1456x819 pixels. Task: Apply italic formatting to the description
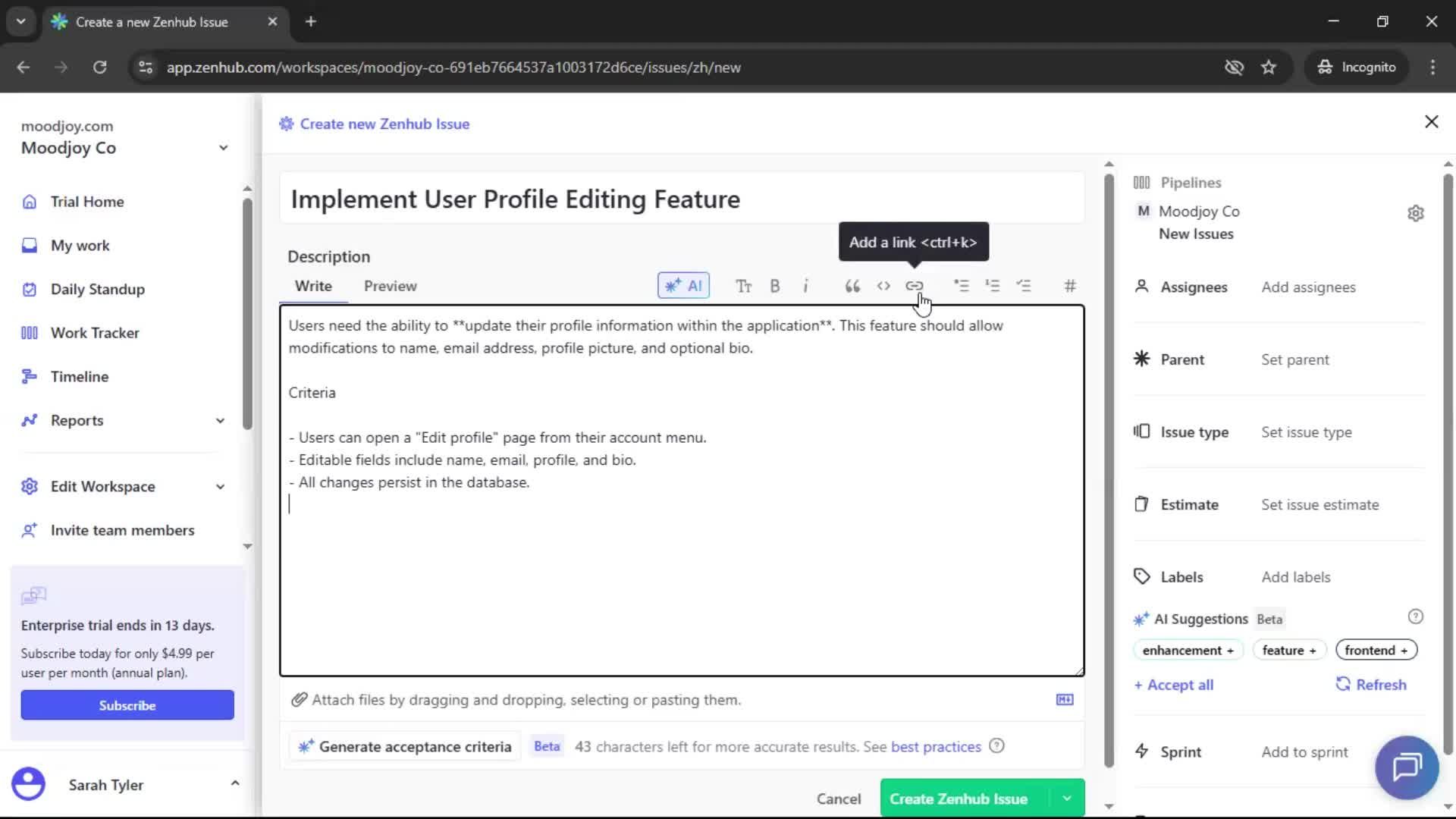point(806,286)
